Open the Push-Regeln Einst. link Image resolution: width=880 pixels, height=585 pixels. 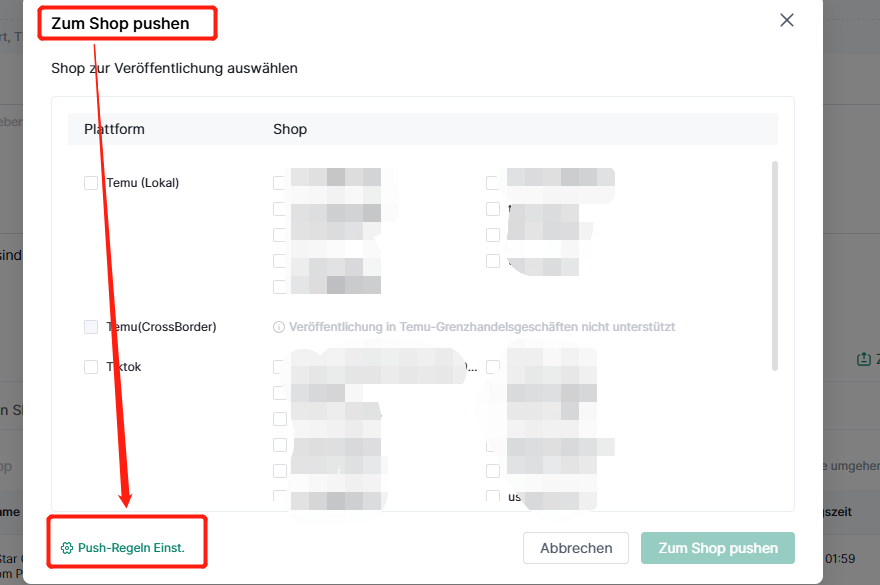[131, 548]
